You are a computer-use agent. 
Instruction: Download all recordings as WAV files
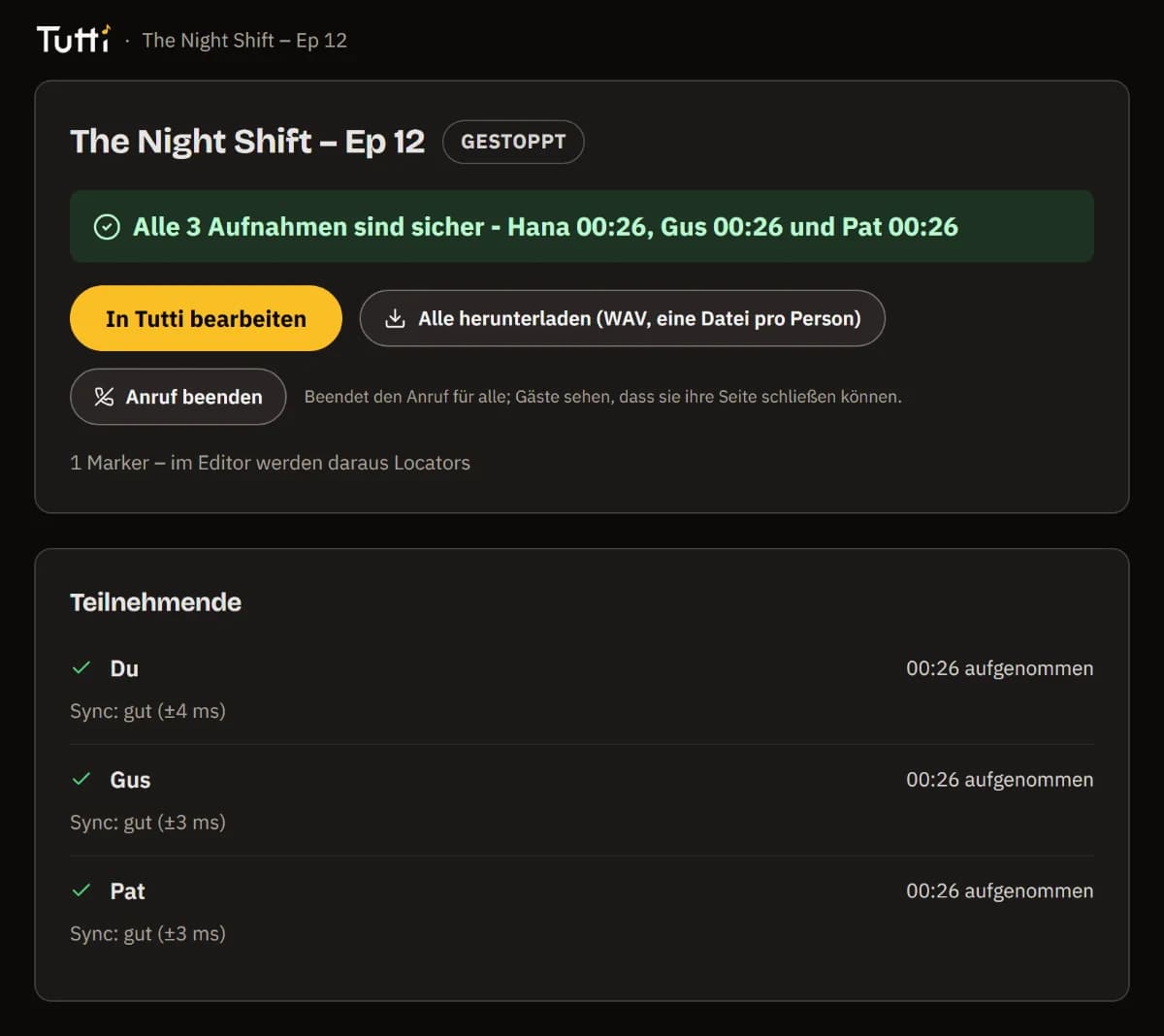tap(622, 318)
